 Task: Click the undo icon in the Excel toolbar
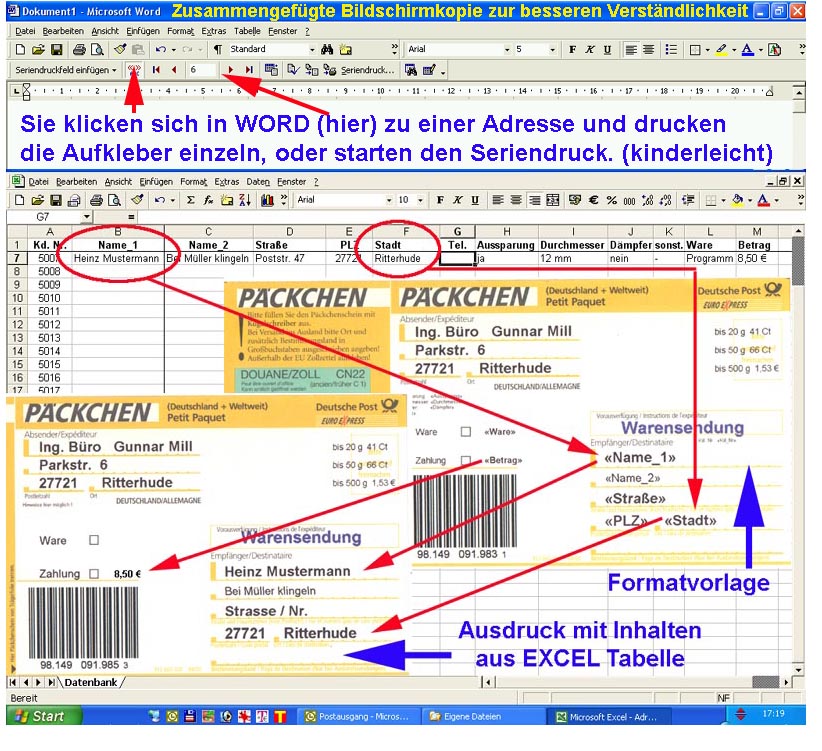pos(160,200)
